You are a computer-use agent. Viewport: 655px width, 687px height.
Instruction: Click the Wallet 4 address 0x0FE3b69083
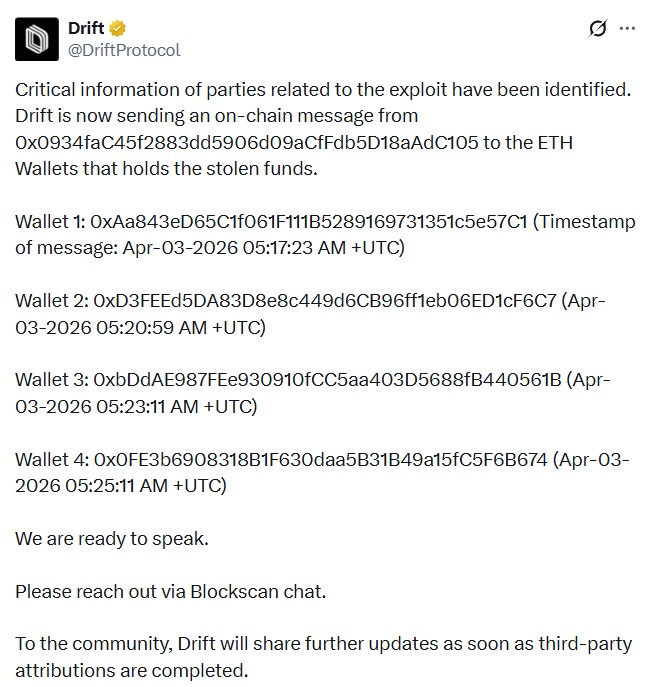pos(320,459)
